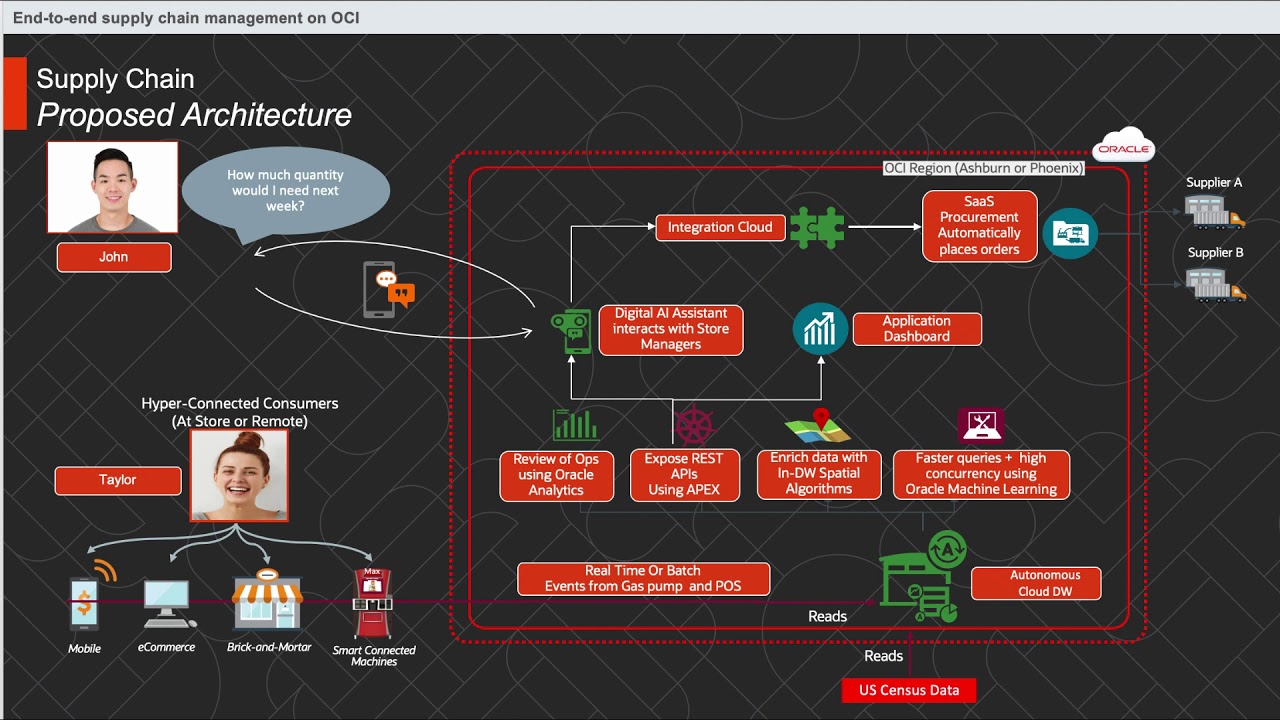The image size is (1280, 720).
Task: Click the OCI Region (Ashburn or Phoenix) label
Action: click(x=983, y=168)
